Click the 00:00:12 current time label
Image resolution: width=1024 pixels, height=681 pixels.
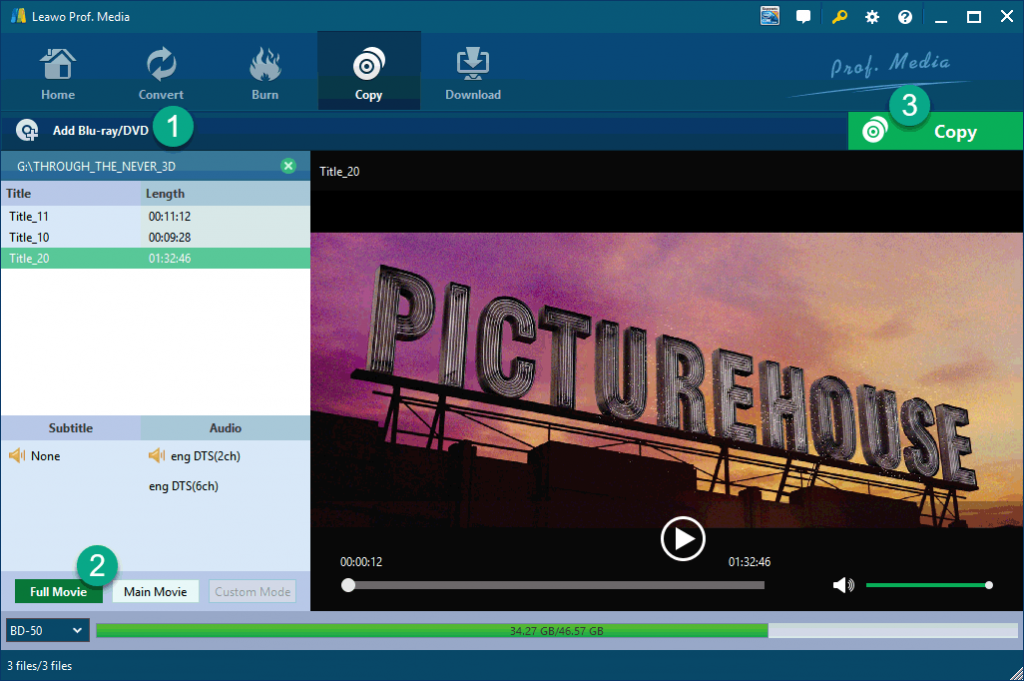click(361, 562)
